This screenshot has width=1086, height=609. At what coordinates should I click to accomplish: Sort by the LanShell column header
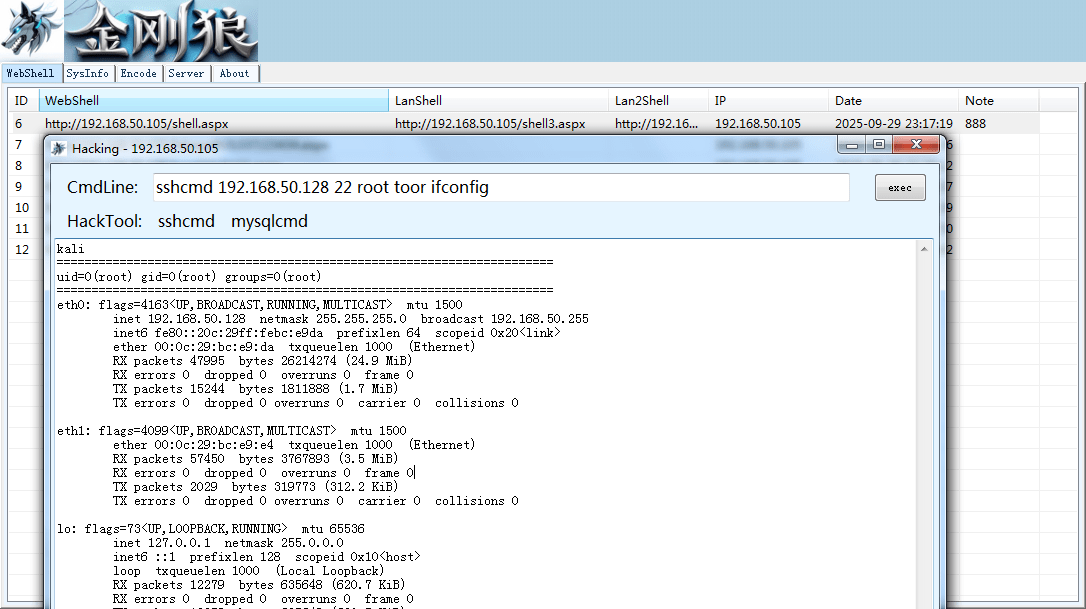coord(499,100)
